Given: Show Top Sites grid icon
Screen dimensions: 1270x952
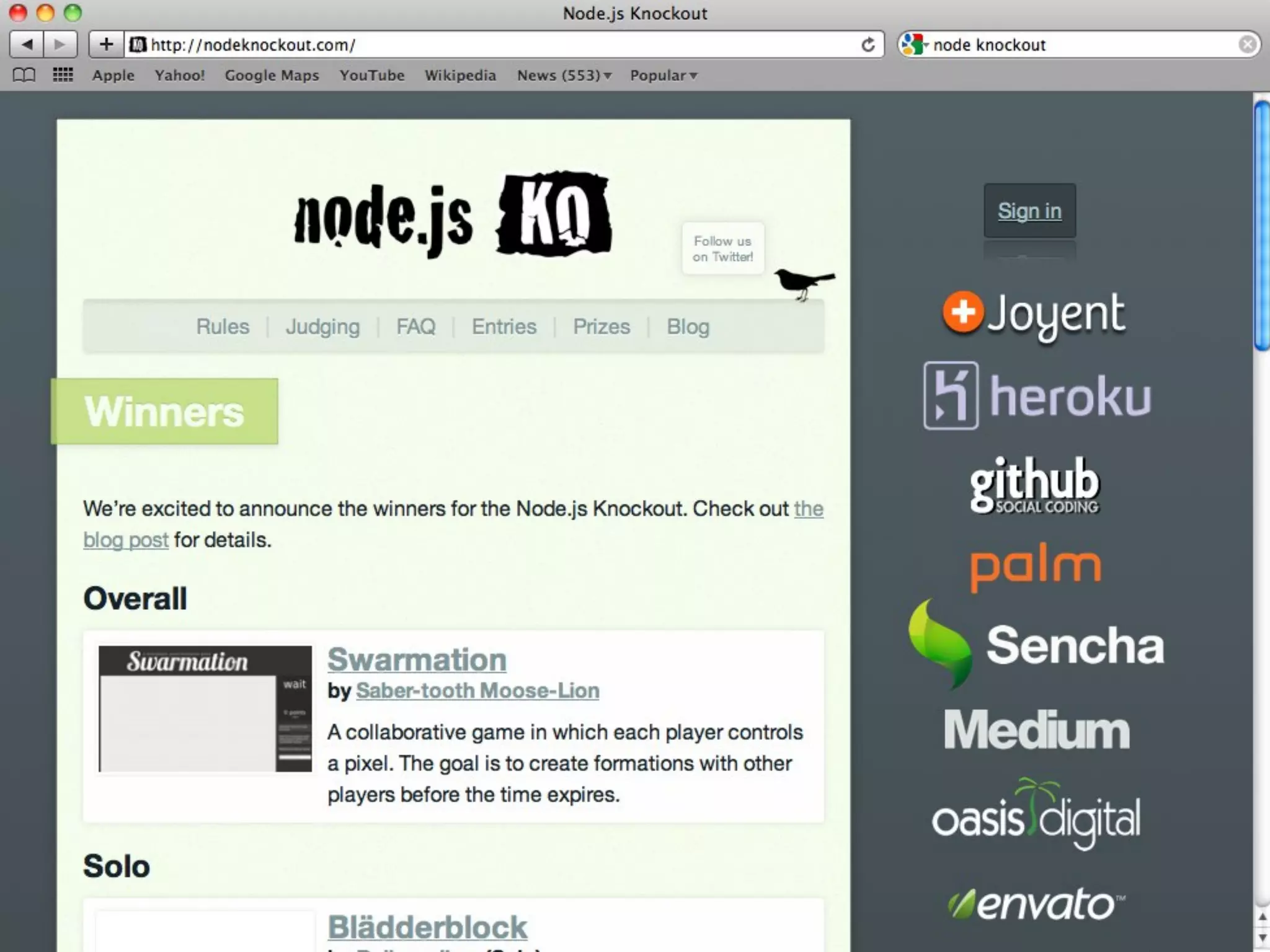Looking at the screenshot, I should tap(63, 76).
